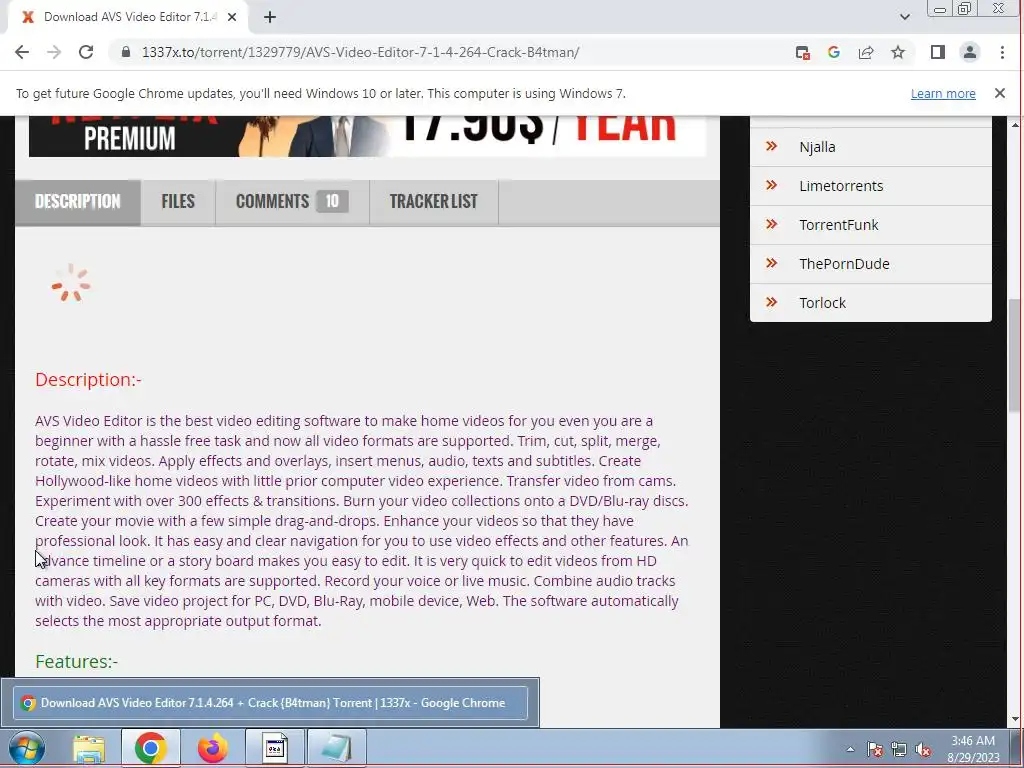The height and width of the screenshot is (768, 1024).
Task: Click the premium banner advertisement
Action: (x=368, y=136)
